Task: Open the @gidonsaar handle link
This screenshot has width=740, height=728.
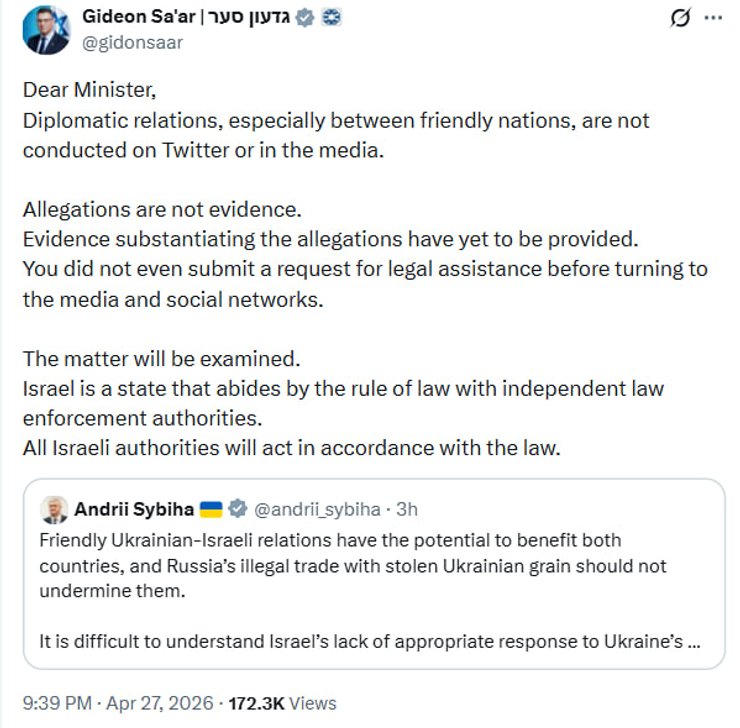Action: point(135,43)
